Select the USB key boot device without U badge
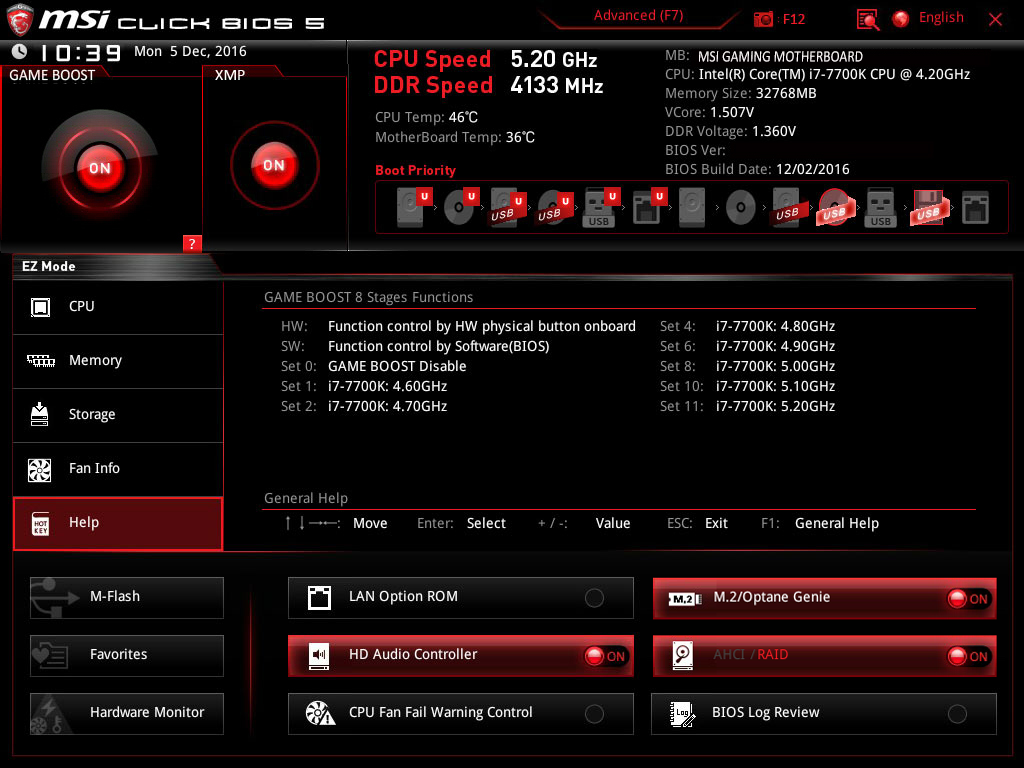Viewport: 1024px width, 768px height. click(880, 208)
